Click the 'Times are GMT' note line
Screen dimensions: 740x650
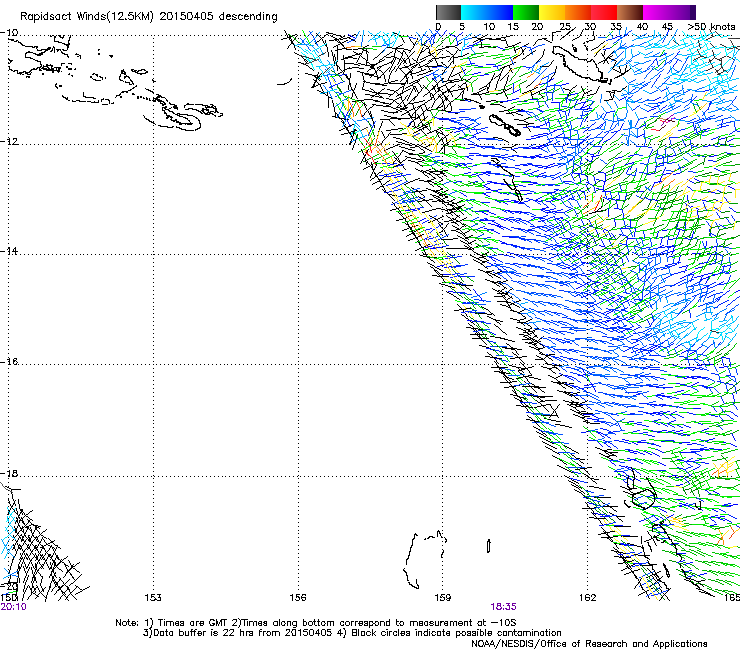coord(316,623)
